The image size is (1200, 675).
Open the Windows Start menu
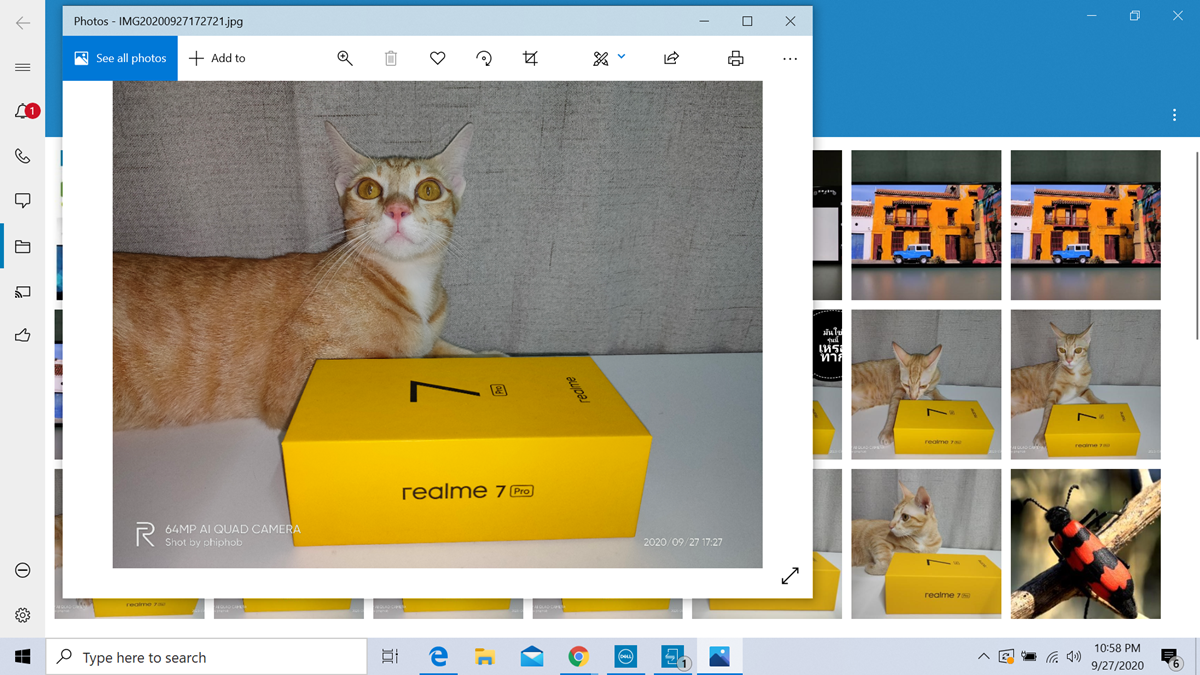coord(23,657)
